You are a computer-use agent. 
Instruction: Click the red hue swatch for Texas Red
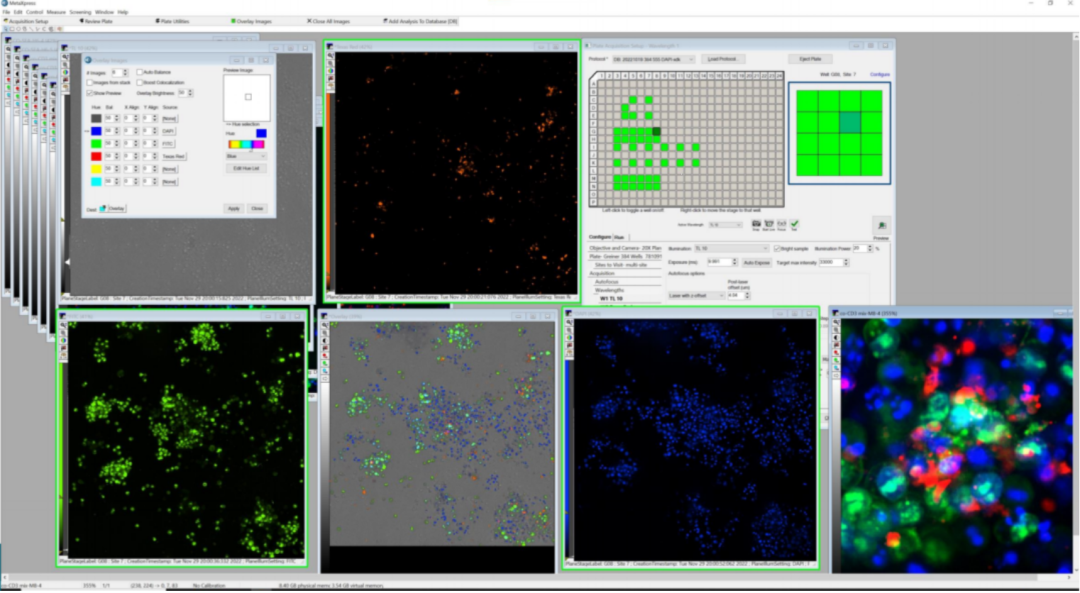pyautogui.click(x=96, y=156)
